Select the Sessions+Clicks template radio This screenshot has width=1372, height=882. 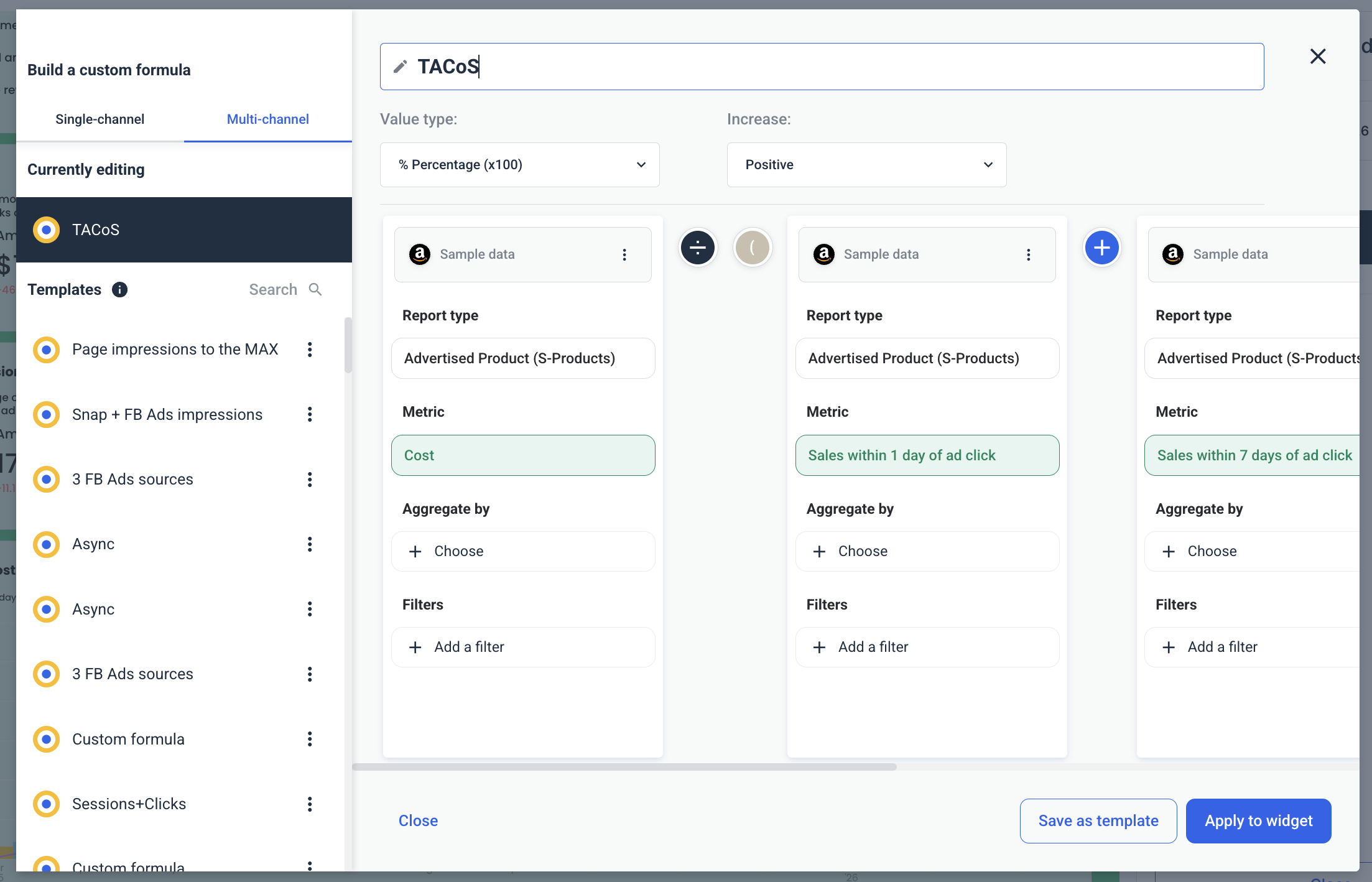coord(47,804)
